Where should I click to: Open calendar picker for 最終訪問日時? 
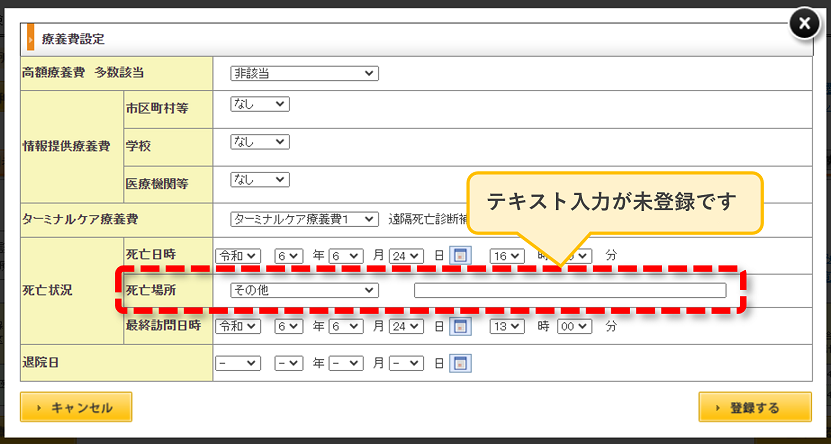click(x=461, y=327)
